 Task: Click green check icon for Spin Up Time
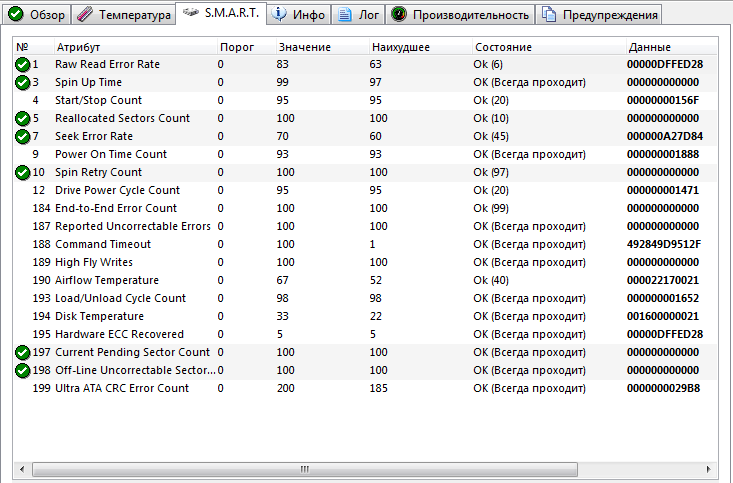click(x=22, y=83)
